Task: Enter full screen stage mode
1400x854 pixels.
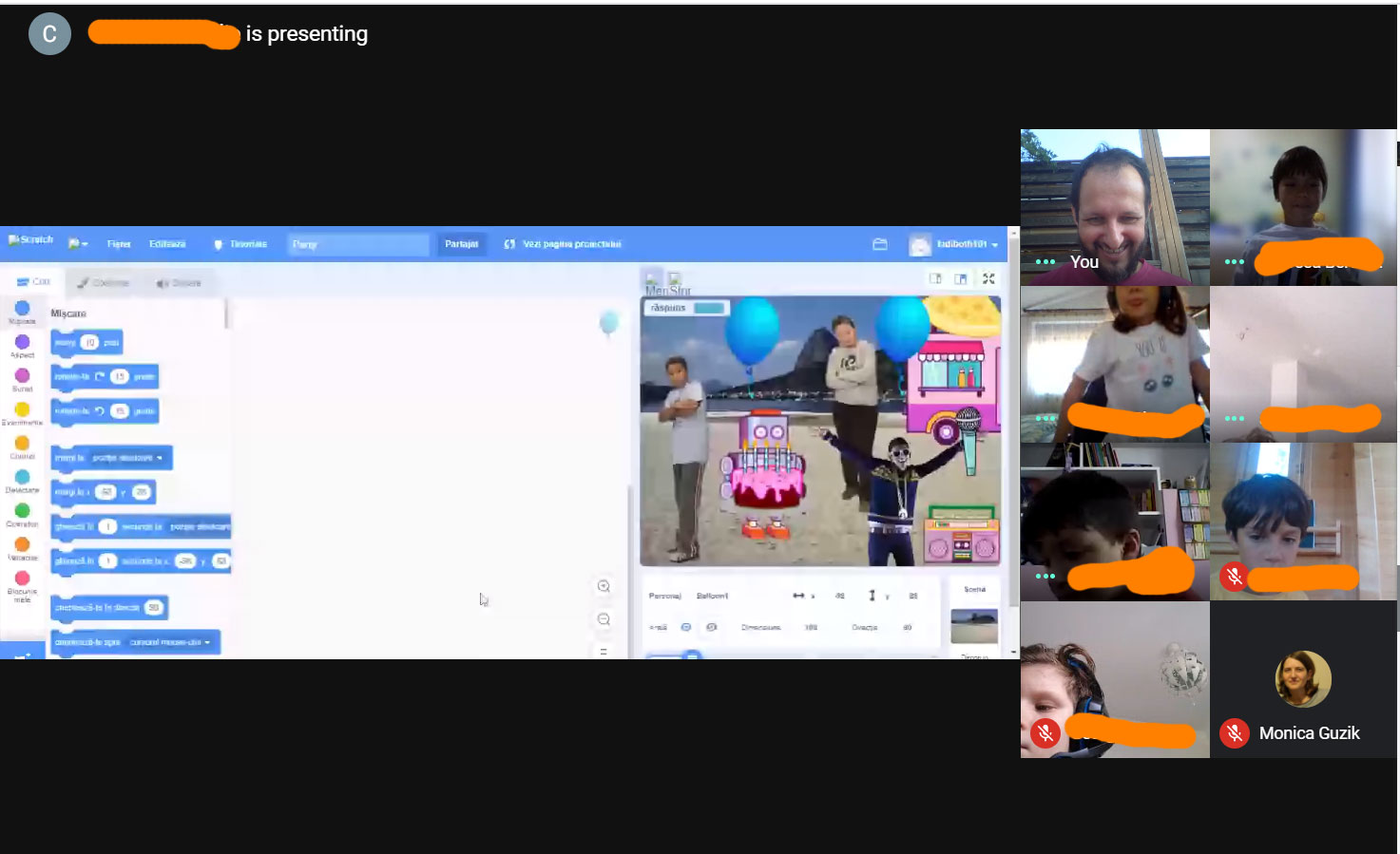Action: click(x=988, y=278)
